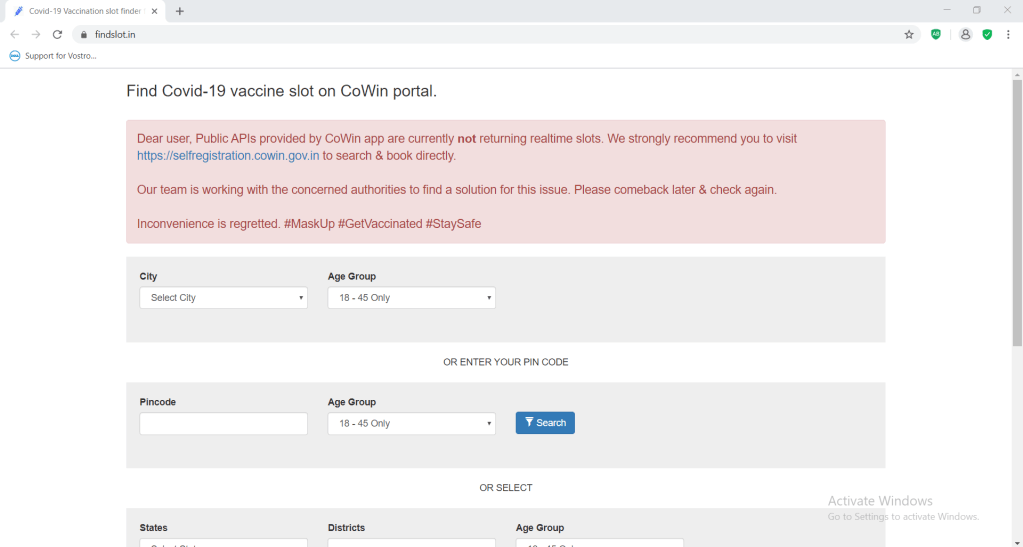This screenshot has height=547, width=1023.
Task: Open Age Group dropdown beside Pincode
Action: point(411,424)
